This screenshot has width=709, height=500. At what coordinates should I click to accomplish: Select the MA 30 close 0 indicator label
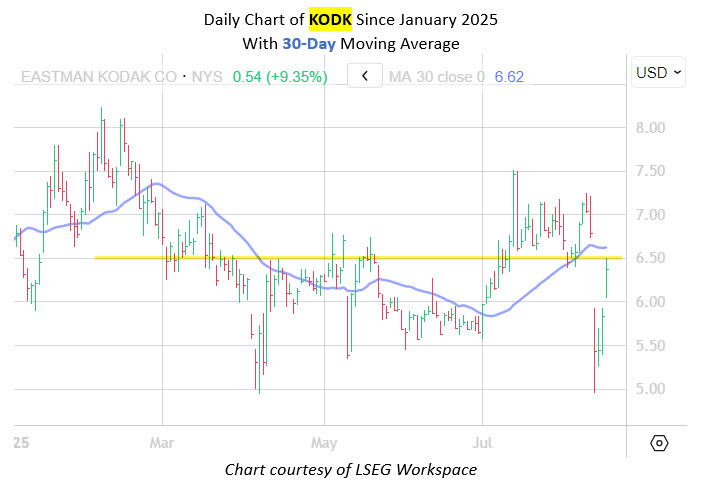(437, 77)
